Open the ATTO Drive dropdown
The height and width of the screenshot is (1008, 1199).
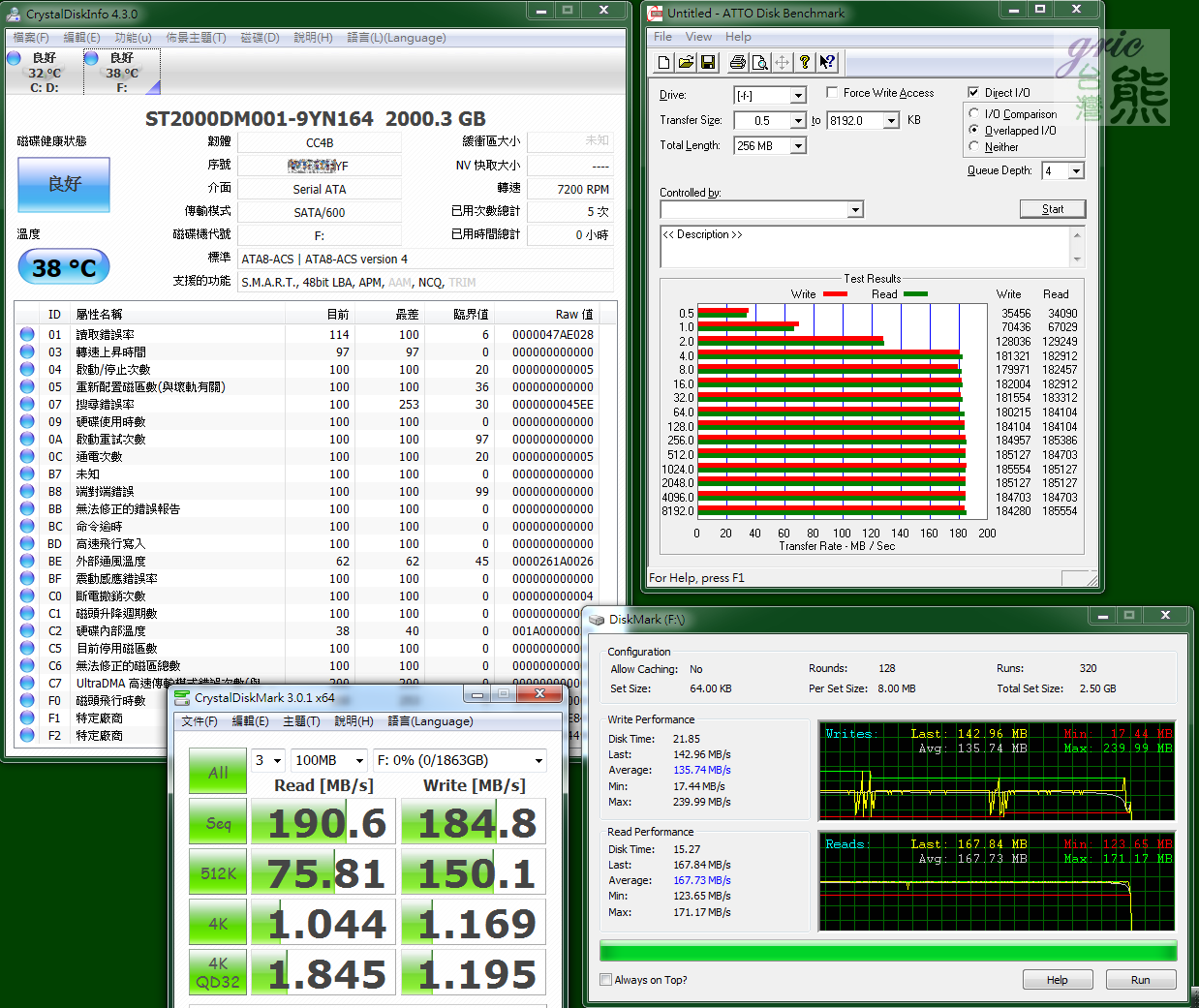point(798,95)
